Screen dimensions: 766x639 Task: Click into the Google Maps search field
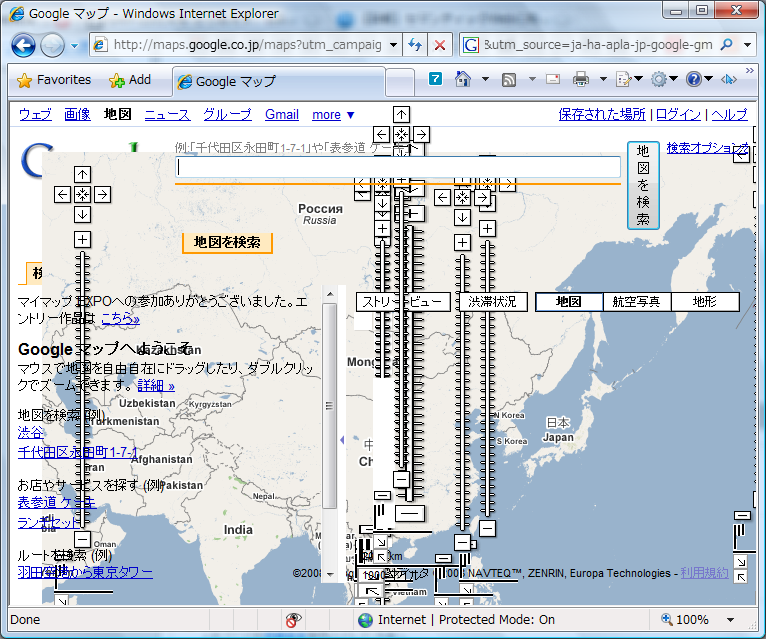click(x=398, y=168)
